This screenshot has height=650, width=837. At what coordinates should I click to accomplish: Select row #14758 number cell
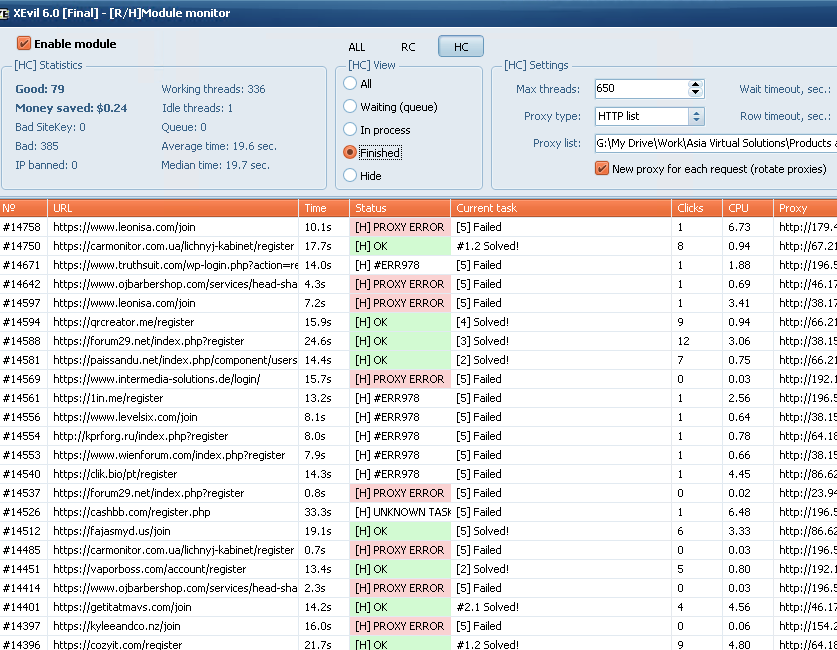pos(23,227)
